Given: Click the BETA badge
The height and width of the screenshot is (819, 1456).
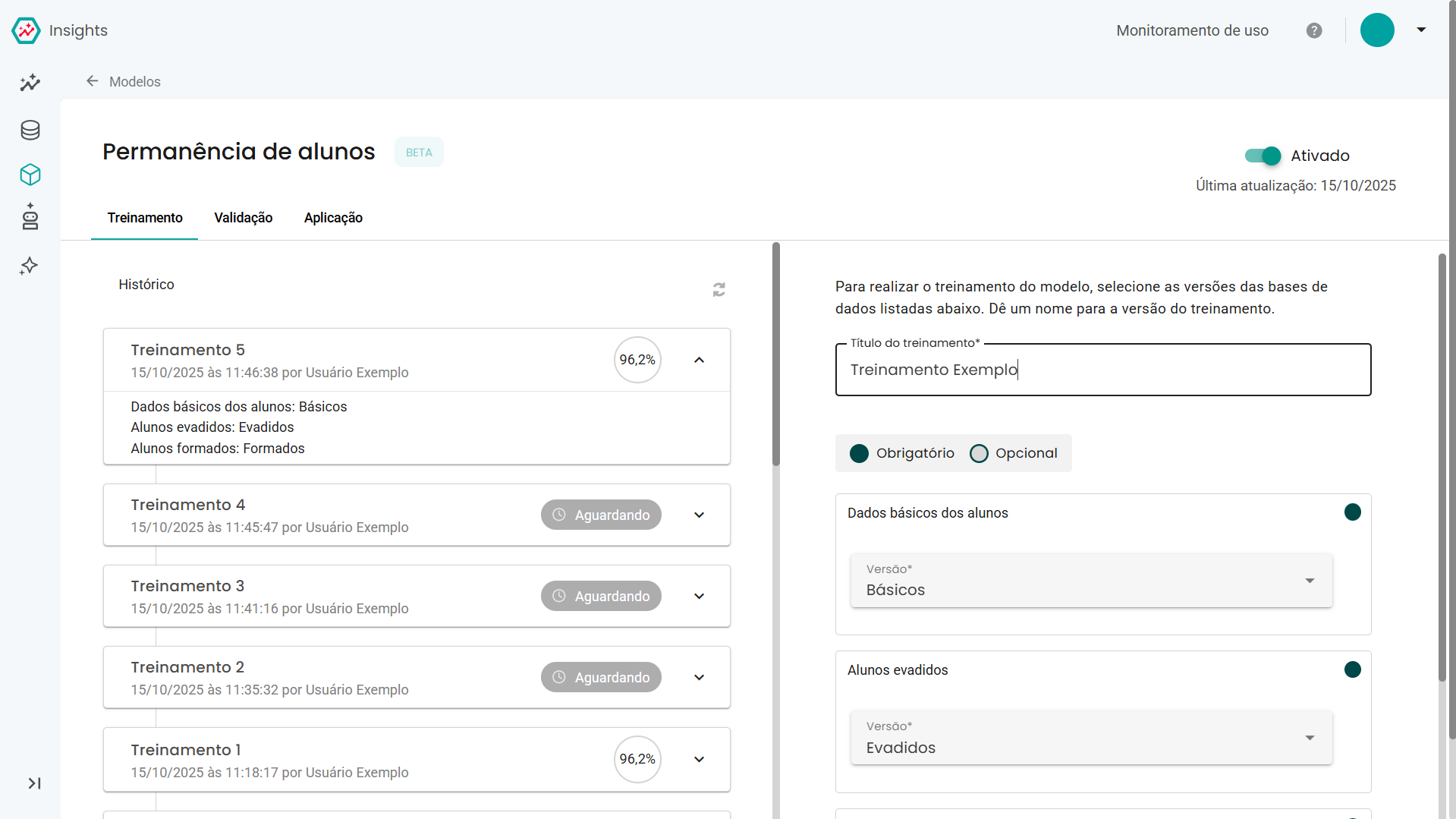Looking at the screenshot, I should tap(419, 152).
